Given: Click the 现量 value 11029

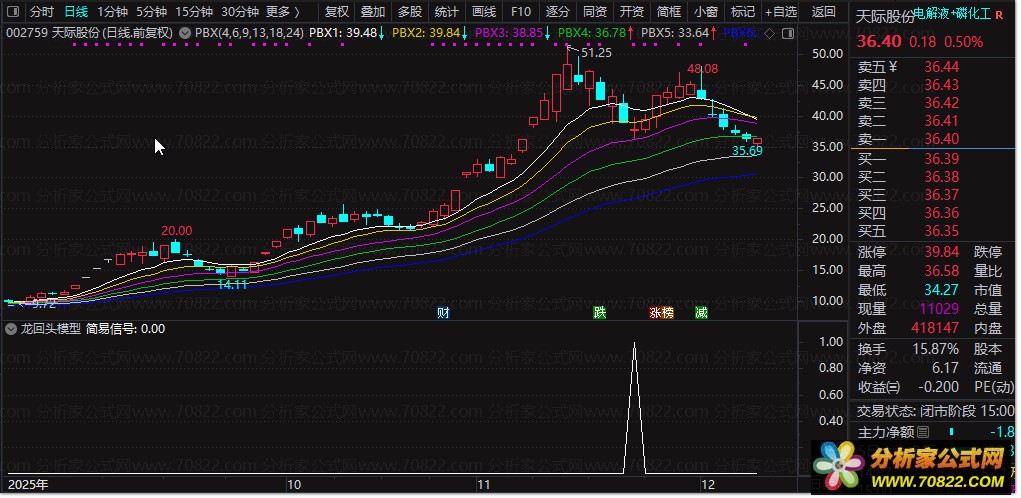Looking at the screenshot, I should click(938, 309).
